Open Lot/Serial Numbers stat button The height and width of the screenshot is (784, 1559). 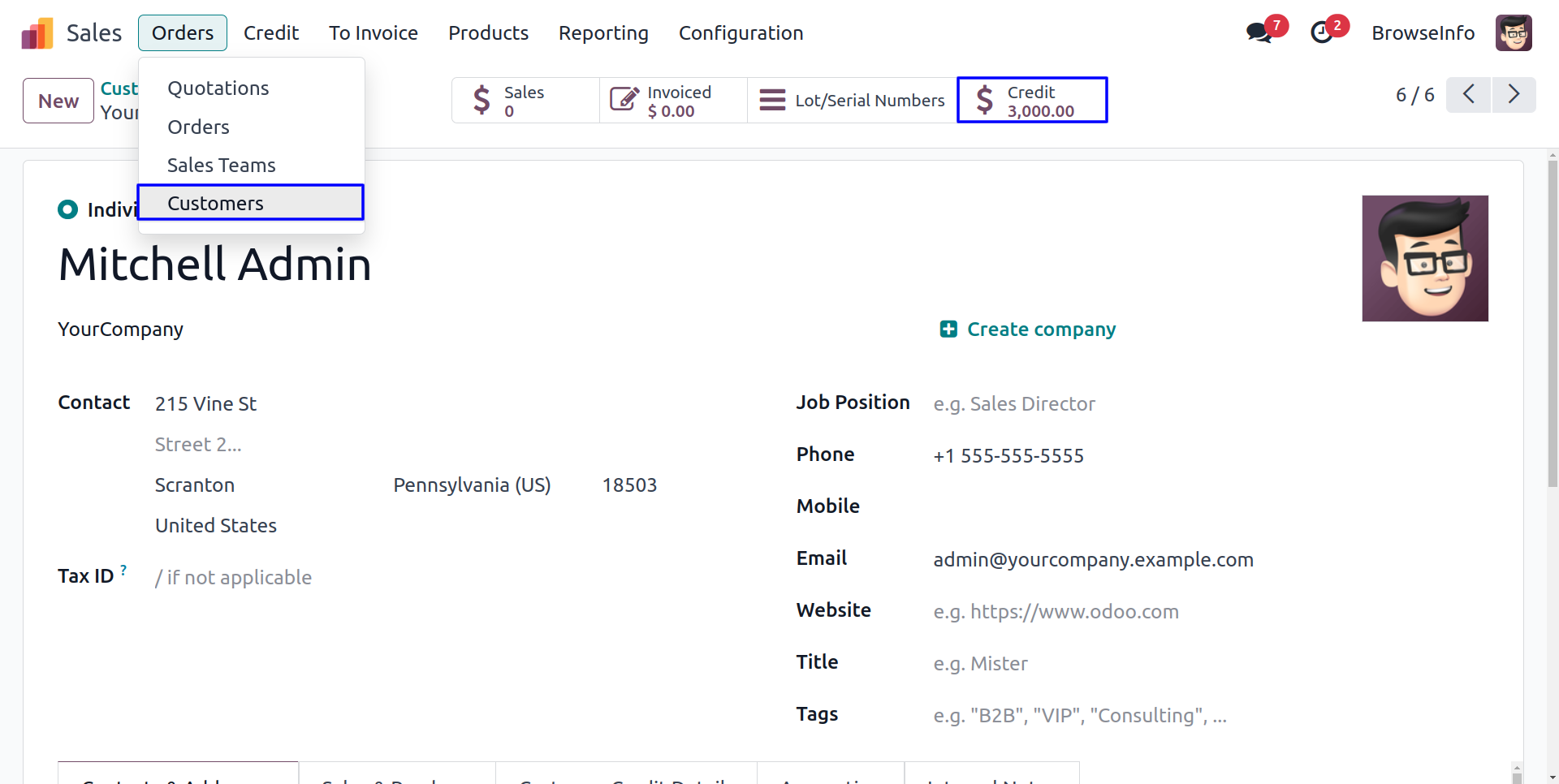pos(852,101)
